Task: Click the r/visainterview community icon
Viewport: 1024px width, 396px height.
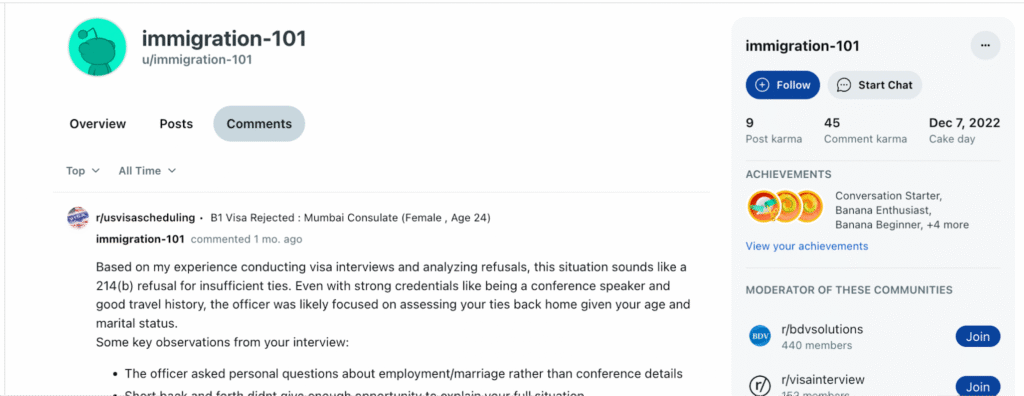Action: (760, 385)
